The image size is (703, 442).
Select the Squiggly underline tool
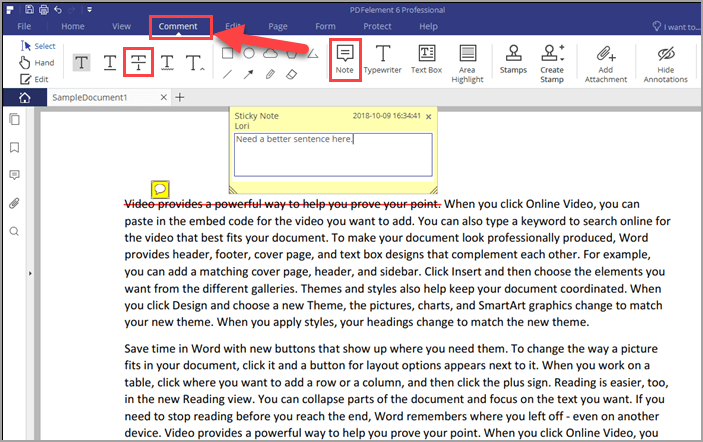pos(167,62)
